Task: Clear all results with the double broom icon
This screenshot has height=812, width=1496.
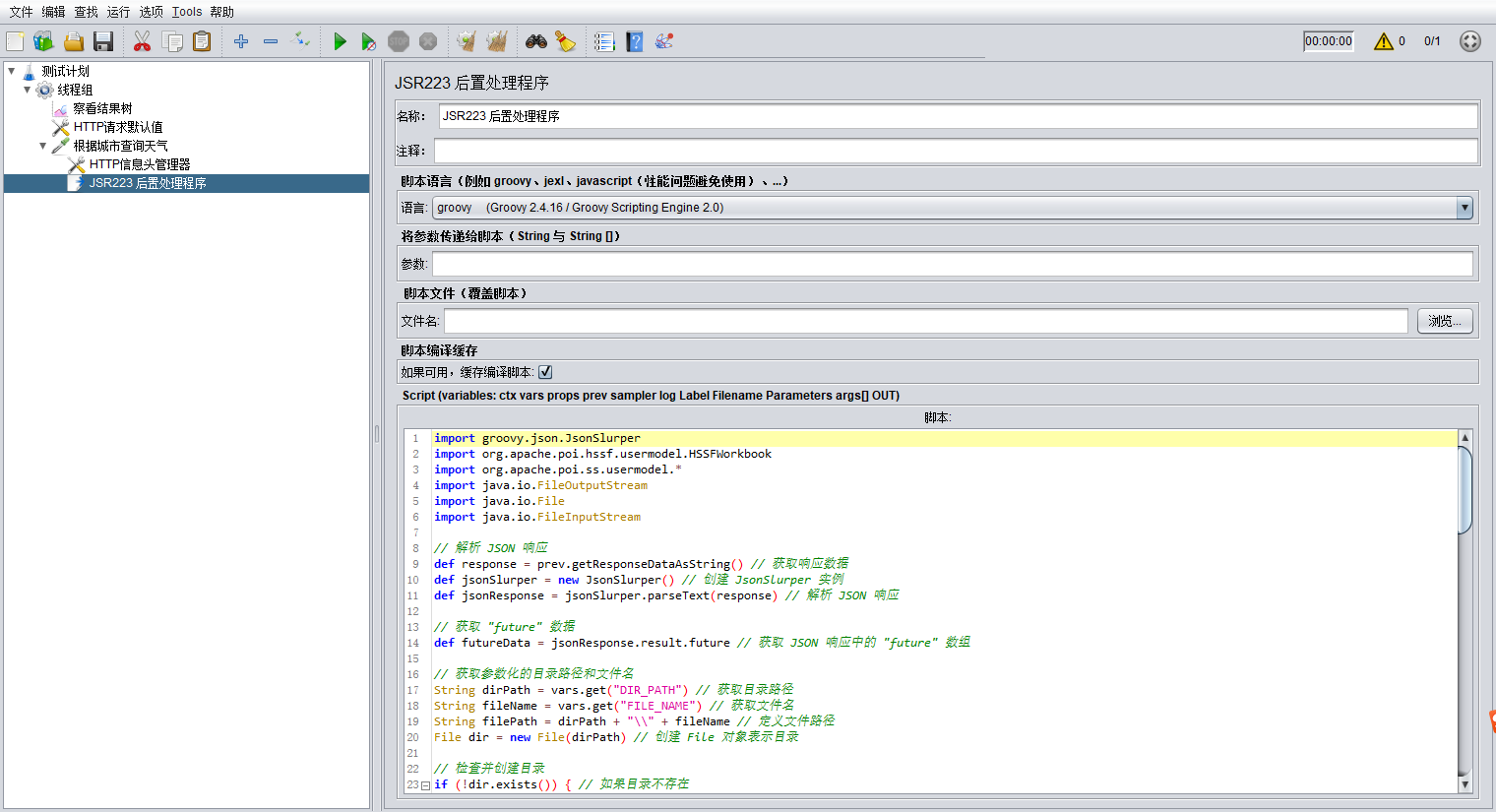Action: click(x=497, y=41)
